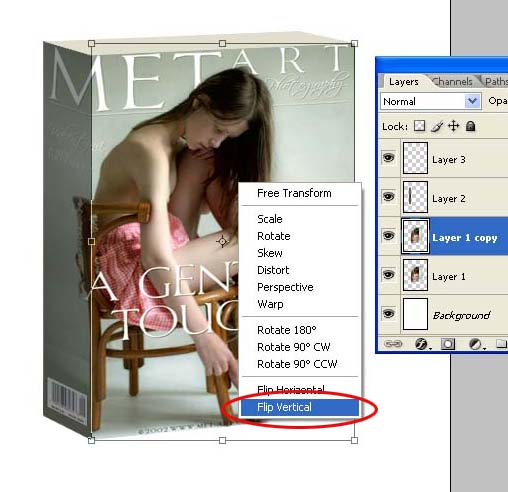Hide Layer 1 copy visibility eye
The image size is (508, 492).
click(389, 236)
